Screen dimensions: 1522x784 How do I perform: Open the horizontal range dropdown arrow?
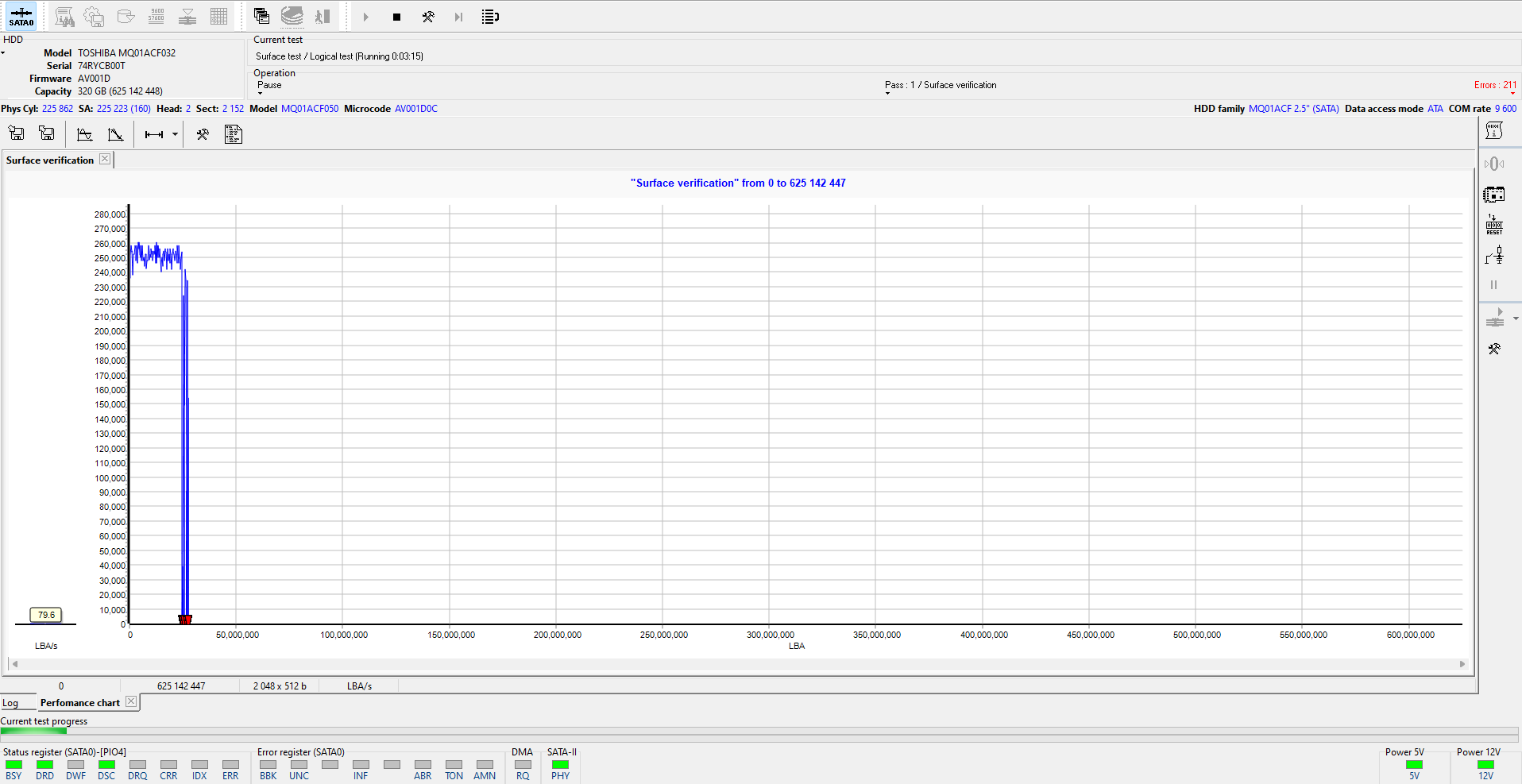[175, 134]
